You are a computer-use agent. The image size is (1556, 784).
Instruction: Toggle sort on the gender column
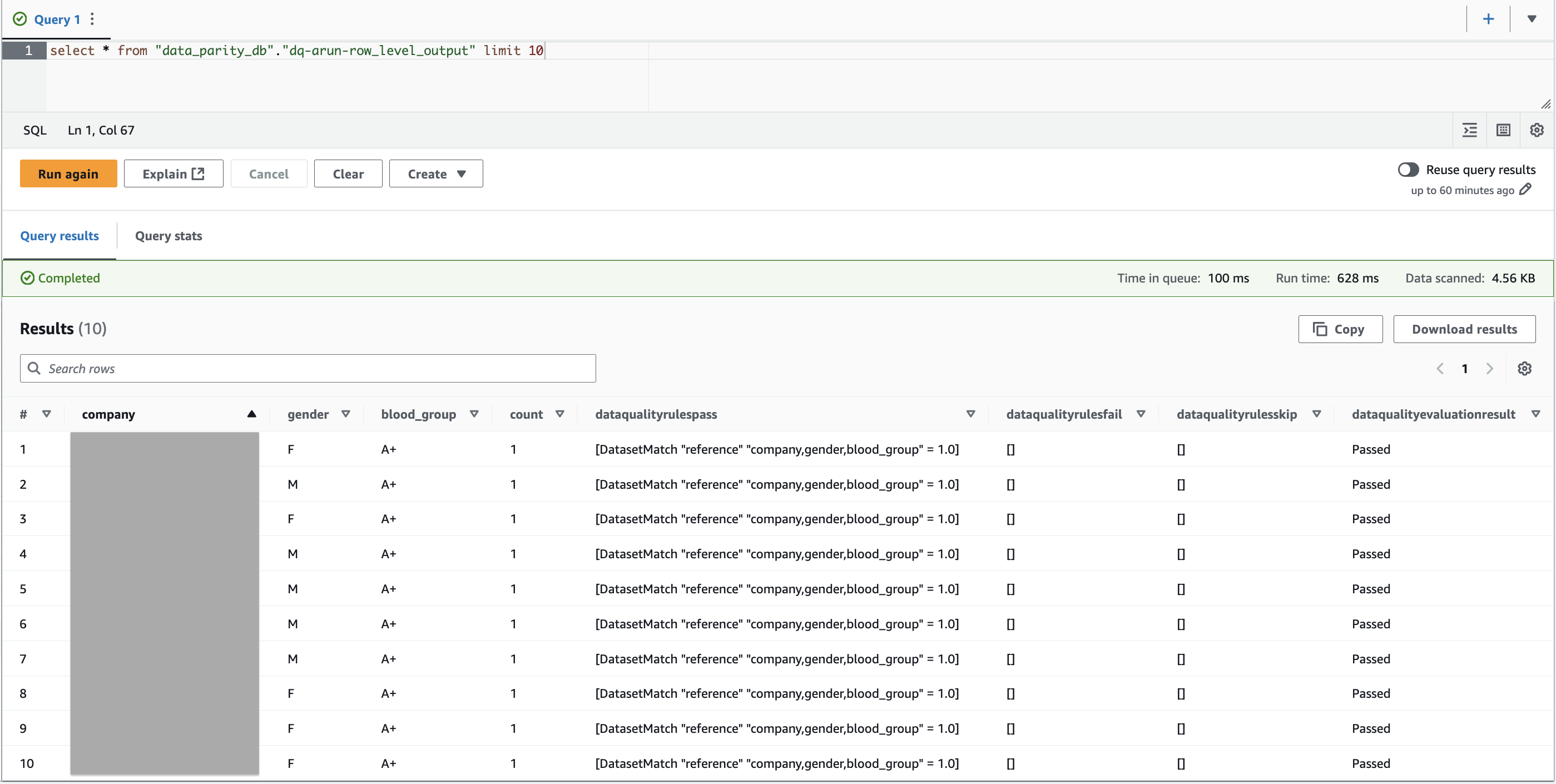[x=345, y=414]
